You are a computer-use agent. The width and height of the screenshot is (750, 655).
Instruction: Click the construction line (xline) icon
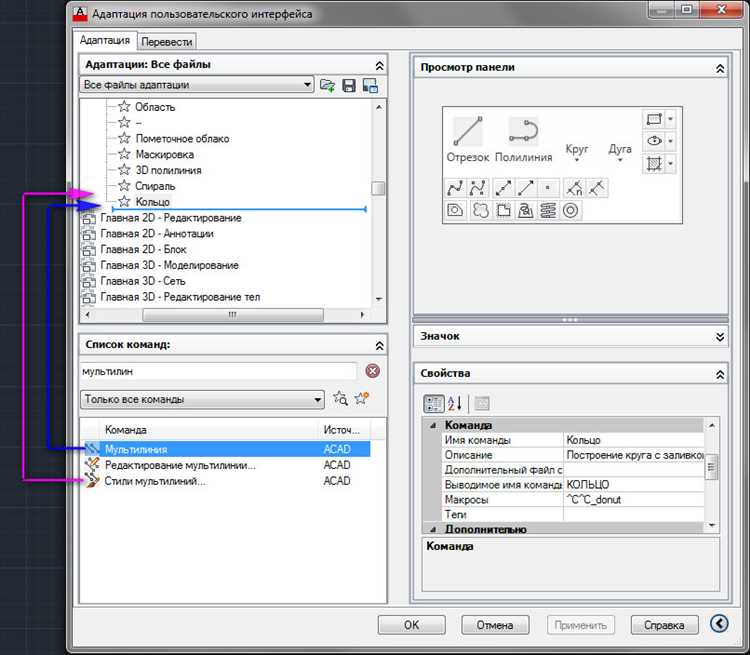[503, 188]
